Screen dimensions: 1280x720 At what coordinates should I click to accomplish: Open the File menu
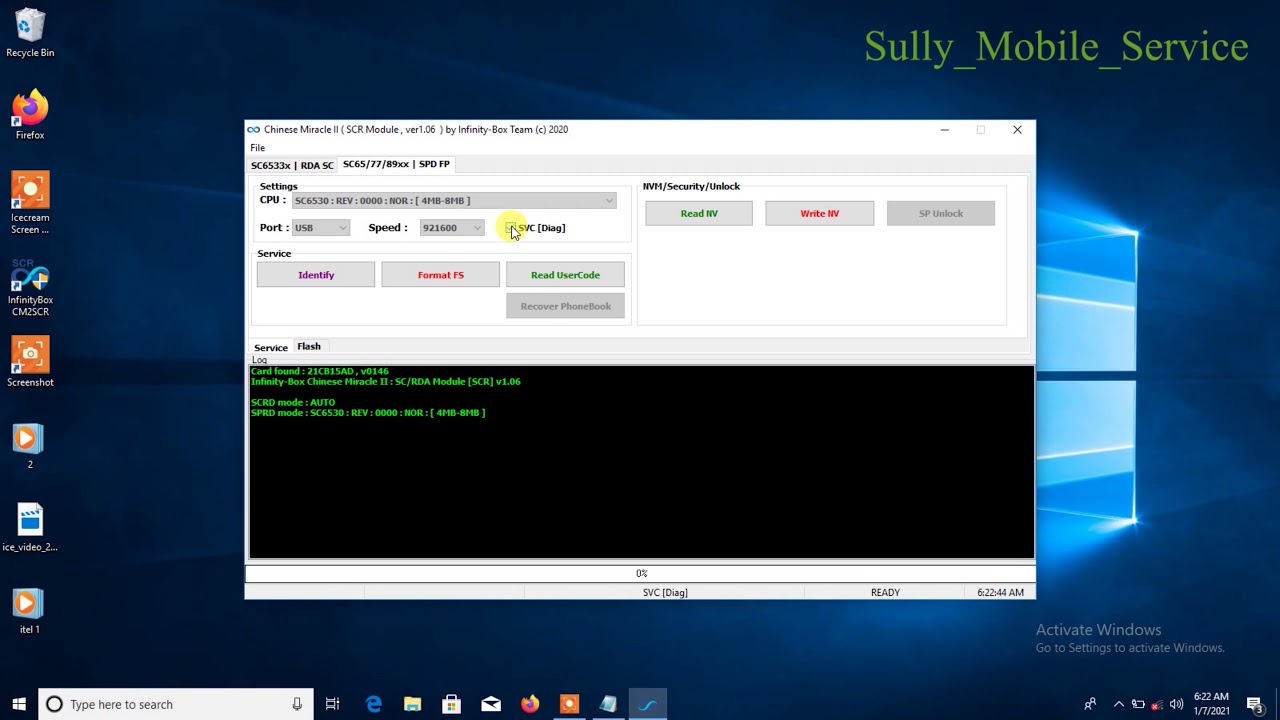point(258,148)
